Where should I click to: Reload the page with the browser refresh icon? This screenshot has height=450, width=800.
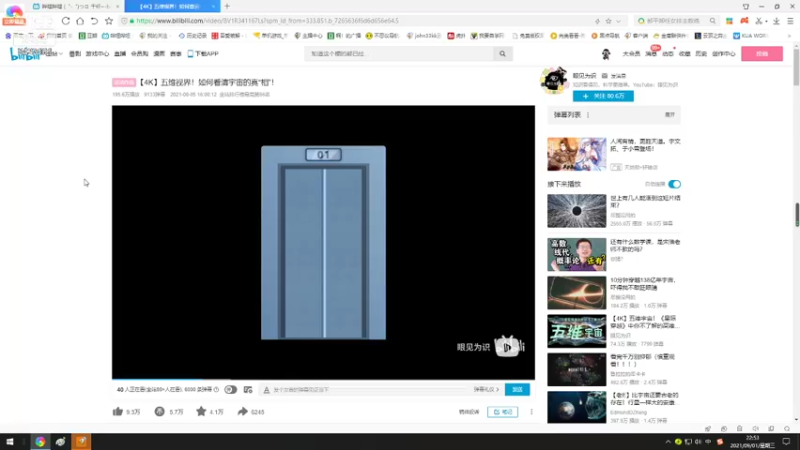point(66,21)
